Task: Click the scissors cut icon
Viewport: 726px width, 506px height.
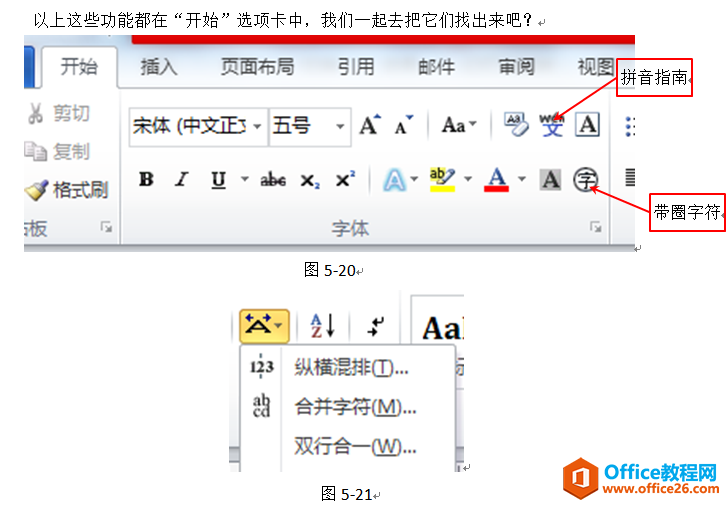Action: (x=35, y=113)
